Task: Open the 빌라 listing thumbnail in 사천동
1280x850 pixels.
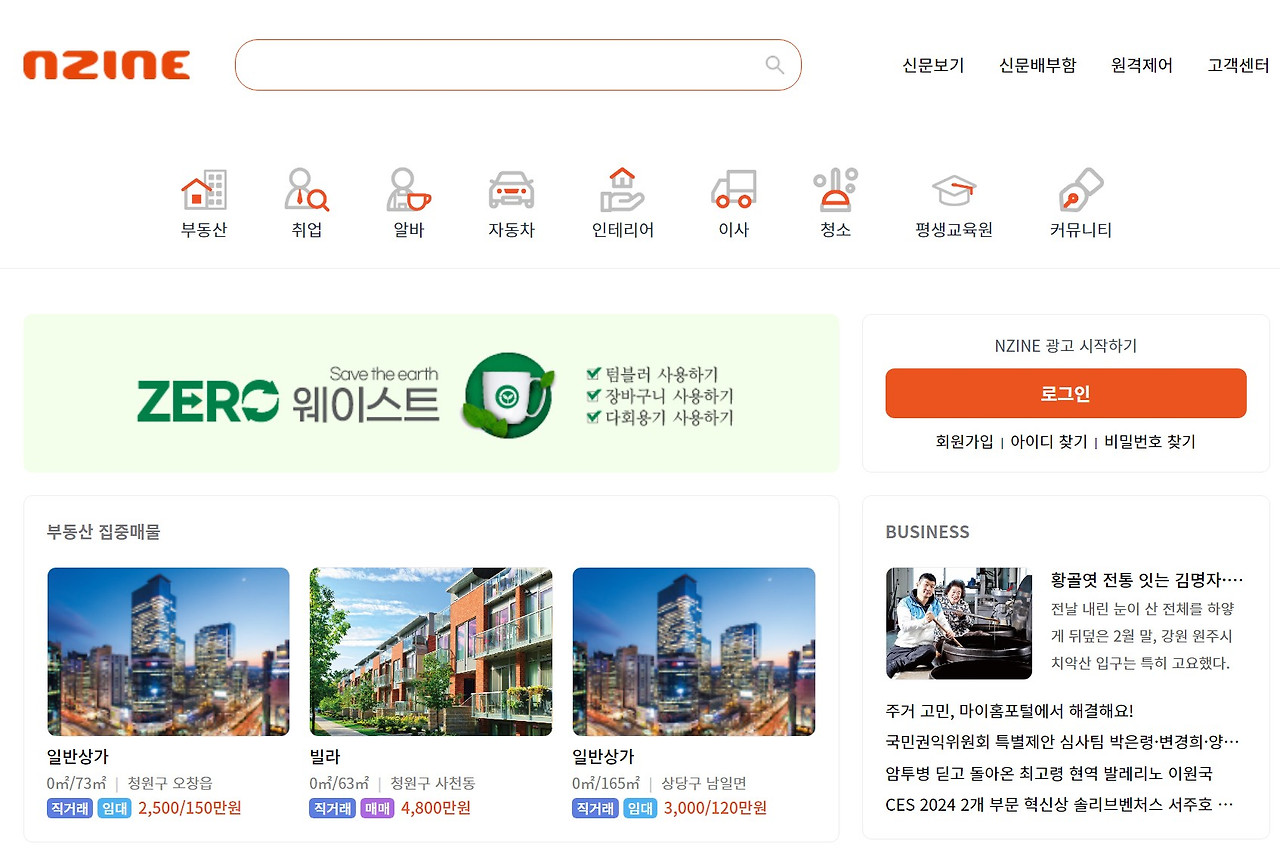Action: pos(430,651)
